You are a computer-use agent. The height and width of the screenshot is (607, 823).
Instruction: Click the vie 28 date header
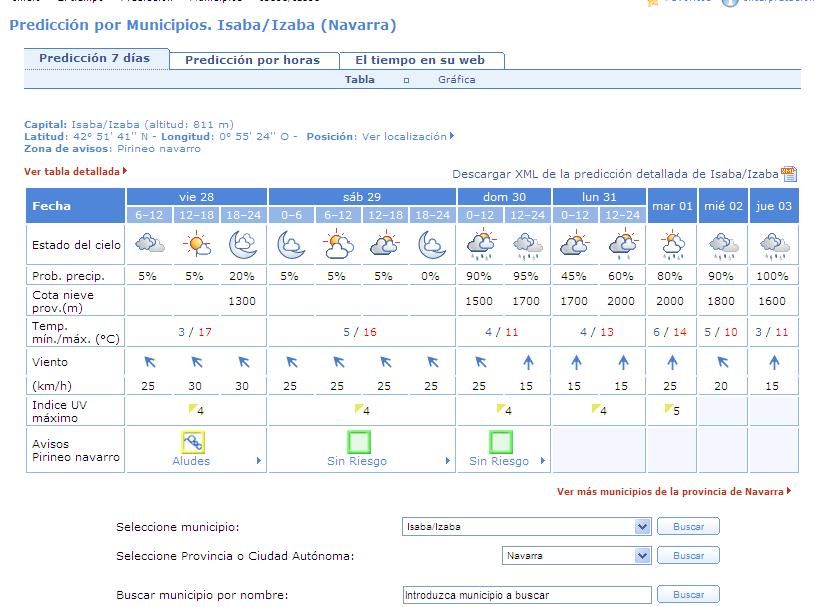[x=196, y=197]
